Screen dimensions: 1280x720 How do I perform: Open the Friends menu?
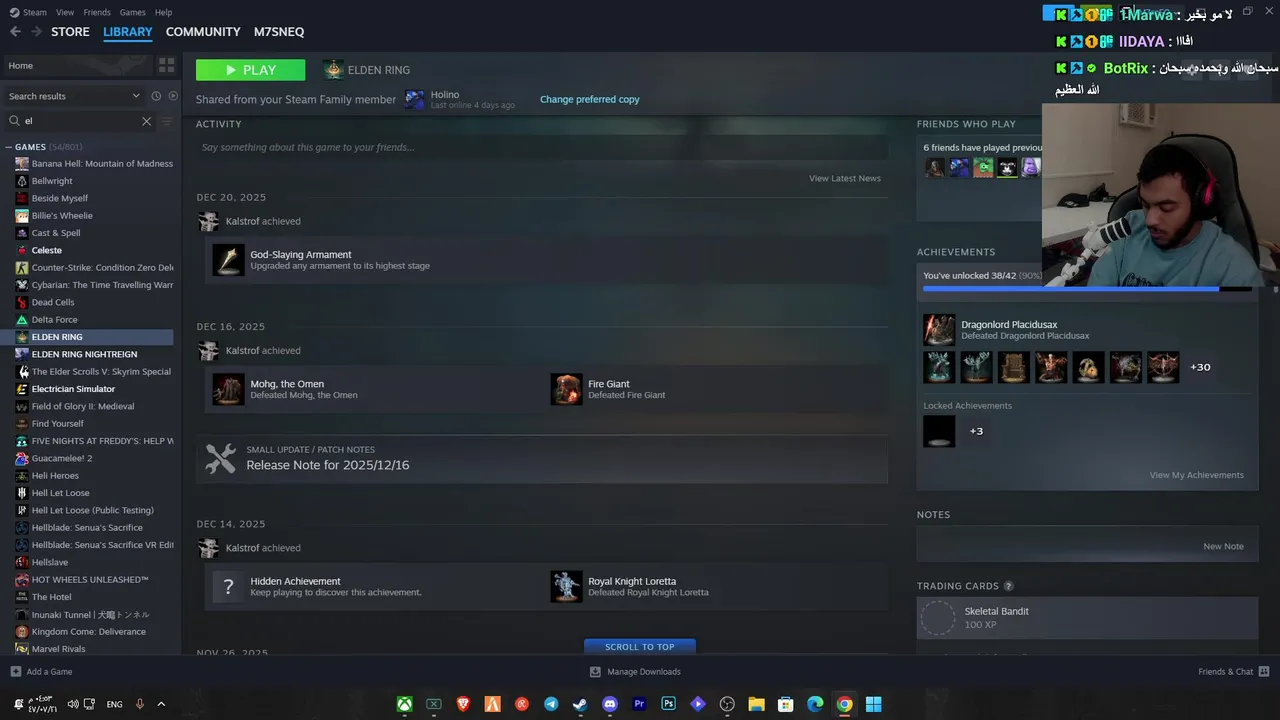(x=97, y=12)
